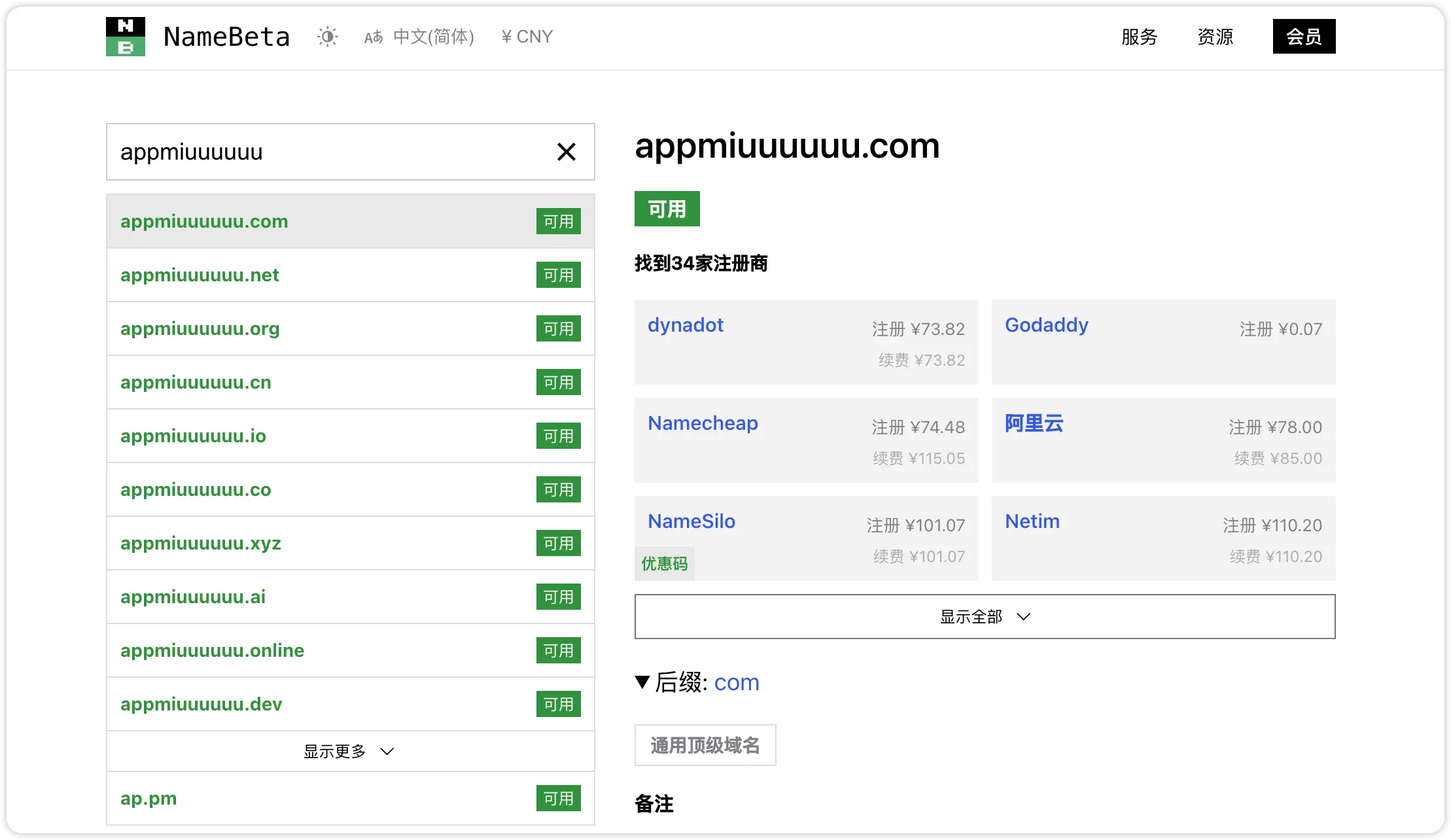Click the Godaddy registrar link
The width and height of the screenshot is (1451, 840).
point(1046,325)
